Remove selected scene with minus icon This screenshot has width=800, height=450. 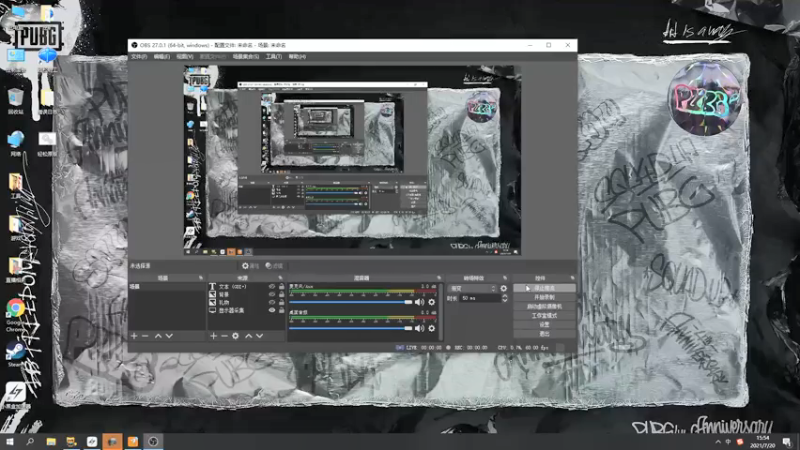coord(145,336)
